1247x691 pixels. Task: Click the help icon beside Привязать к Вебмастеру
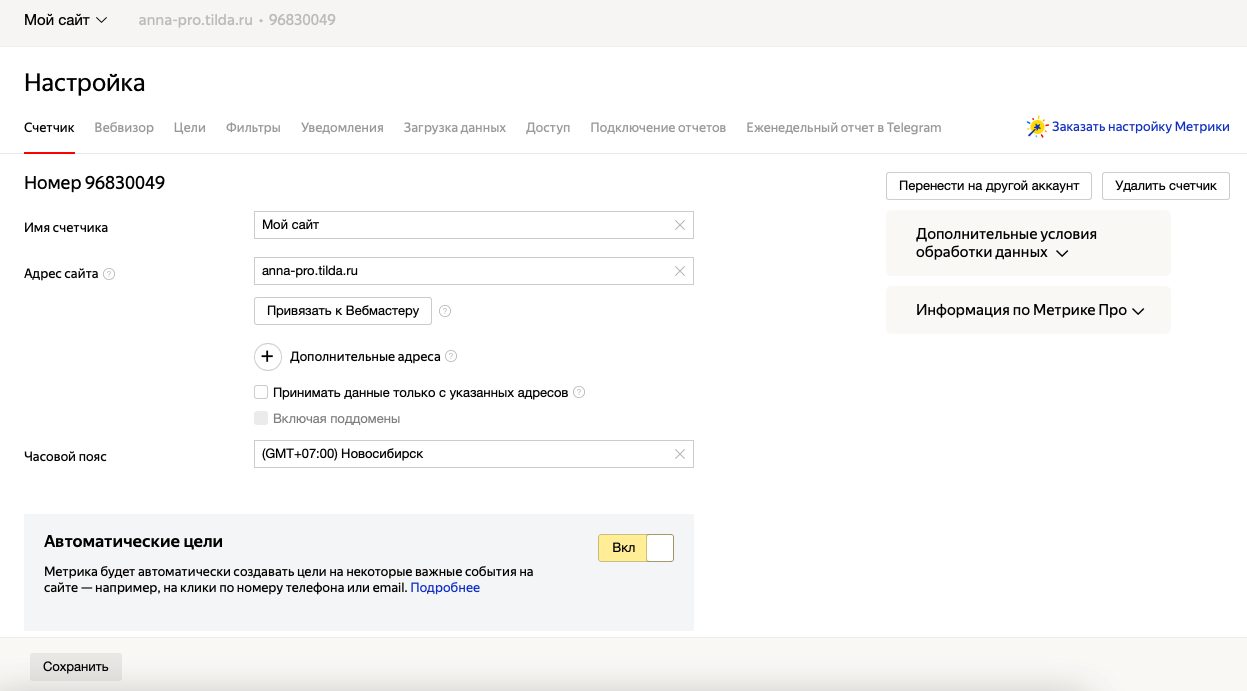click(445, 311)
